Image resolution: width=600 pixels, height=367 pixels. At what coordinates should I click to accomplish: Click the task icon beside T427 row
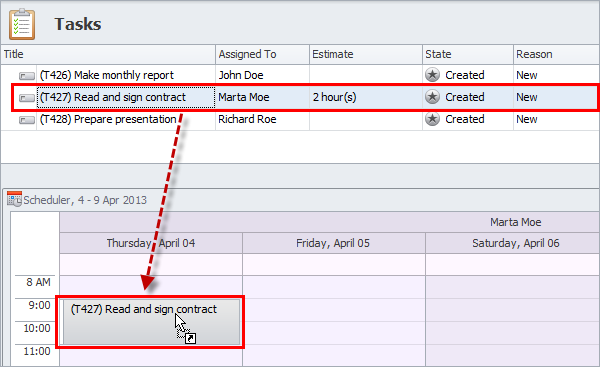[x=27, y=98]
